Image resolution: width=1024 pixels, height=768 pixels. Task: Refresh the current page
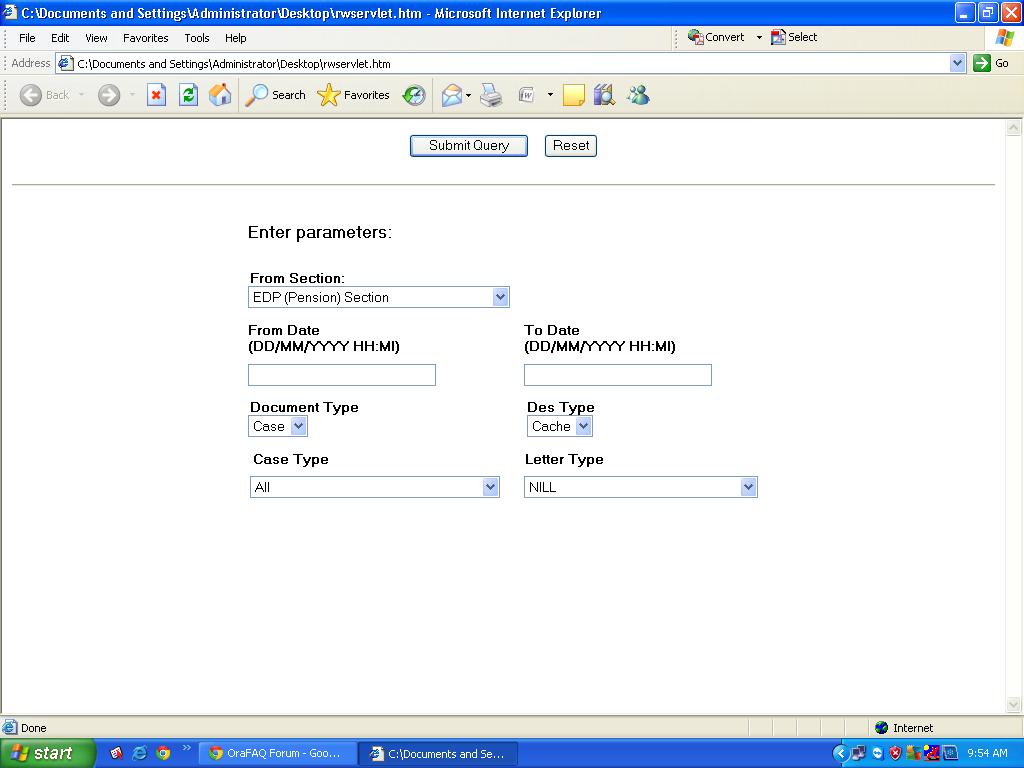[x=188, y=95]
